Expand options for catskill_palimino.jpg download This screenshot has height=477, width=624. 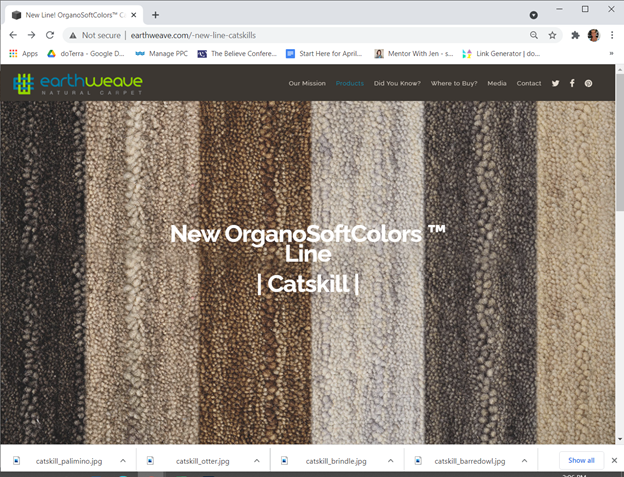coord(123,461)
